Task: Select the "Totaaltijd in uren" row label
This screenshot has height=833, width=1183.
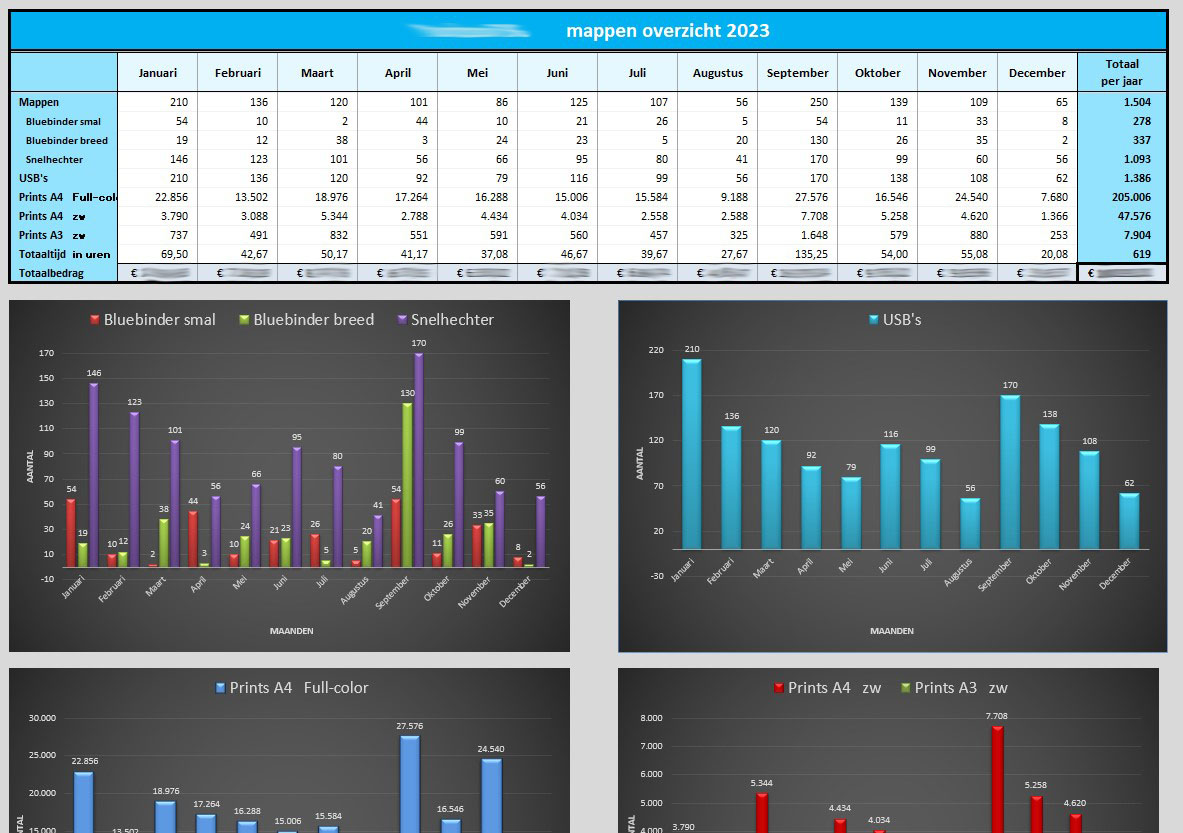Action: (64, 254)
